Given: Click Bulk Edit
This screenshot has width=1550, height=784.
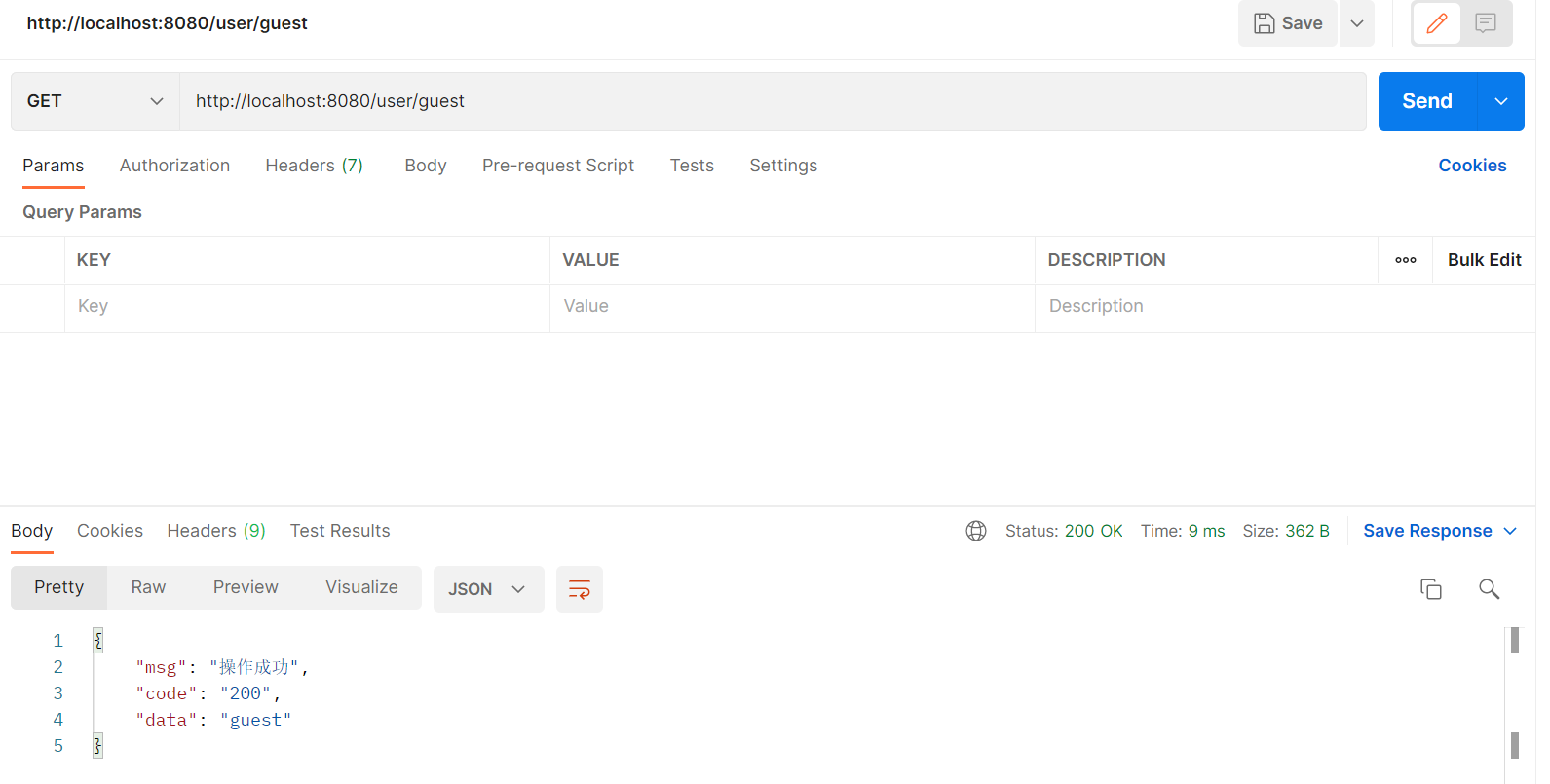Looking at the screenshot, I should click(1484, 260).
